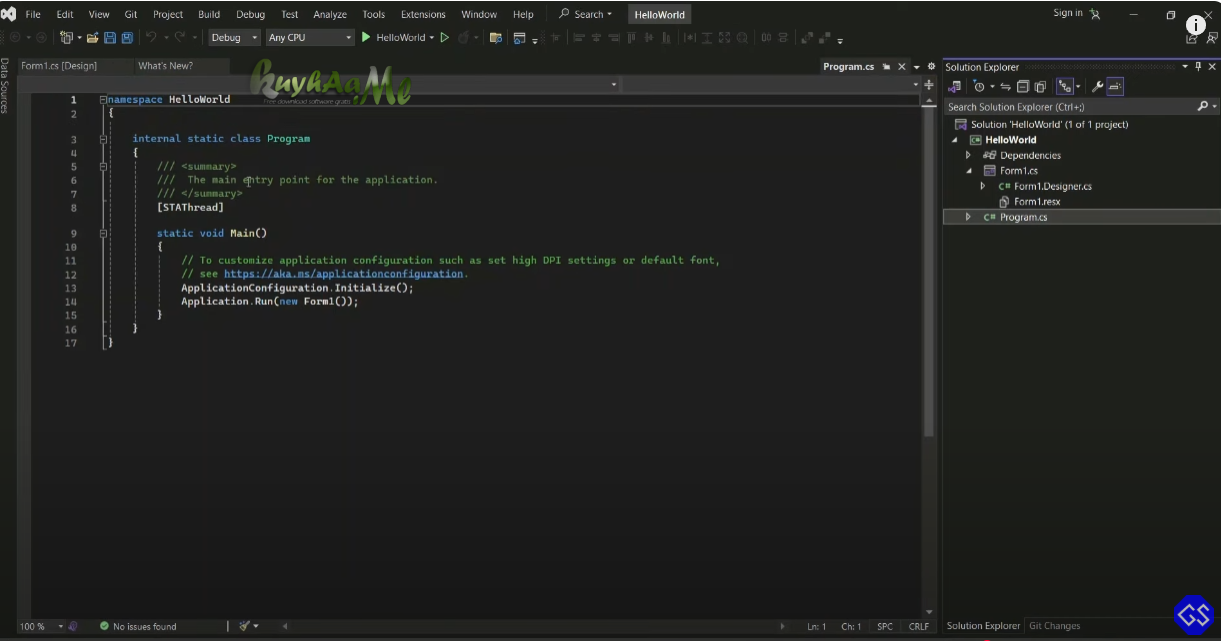The width and height of the screenshot is (1221, 641).
Task: Expand the Form1.Designer.cs node
Action: tap(983, 186)
